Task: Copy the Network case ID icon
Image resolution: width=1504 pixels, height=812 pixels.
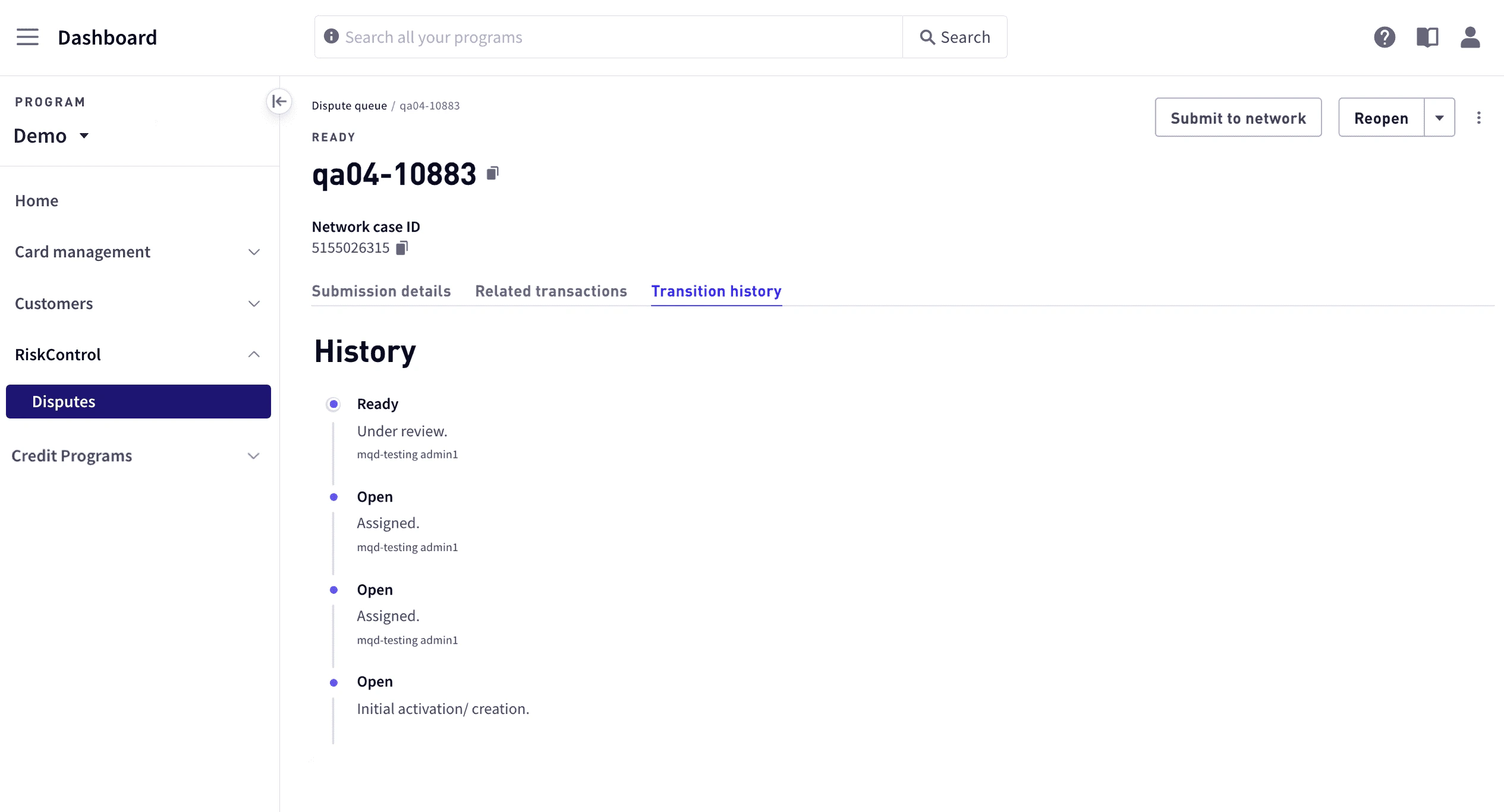Action: pos(402,248)
